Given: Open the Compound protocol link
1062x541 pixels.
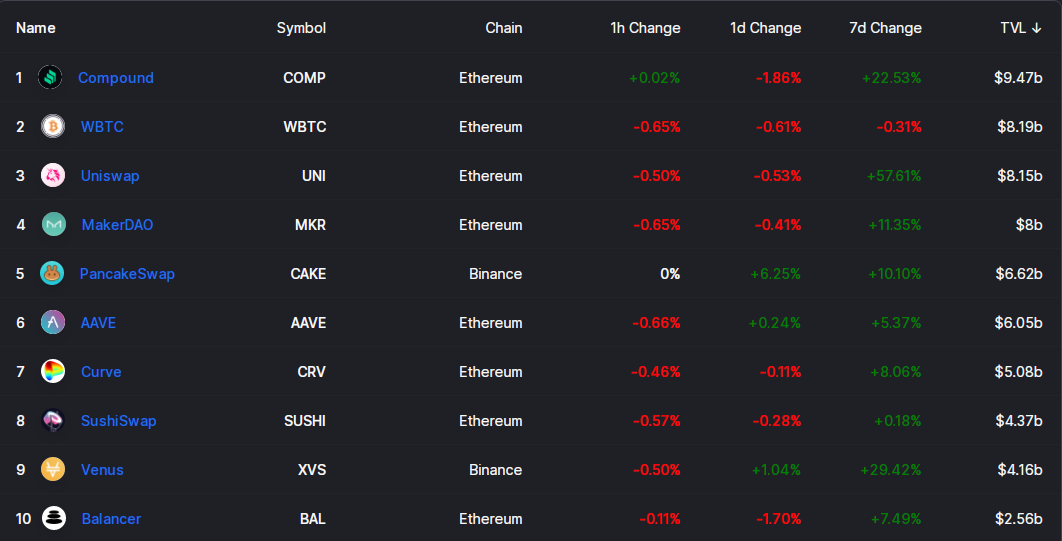Looking at the screenshot, I should [116, 78].
